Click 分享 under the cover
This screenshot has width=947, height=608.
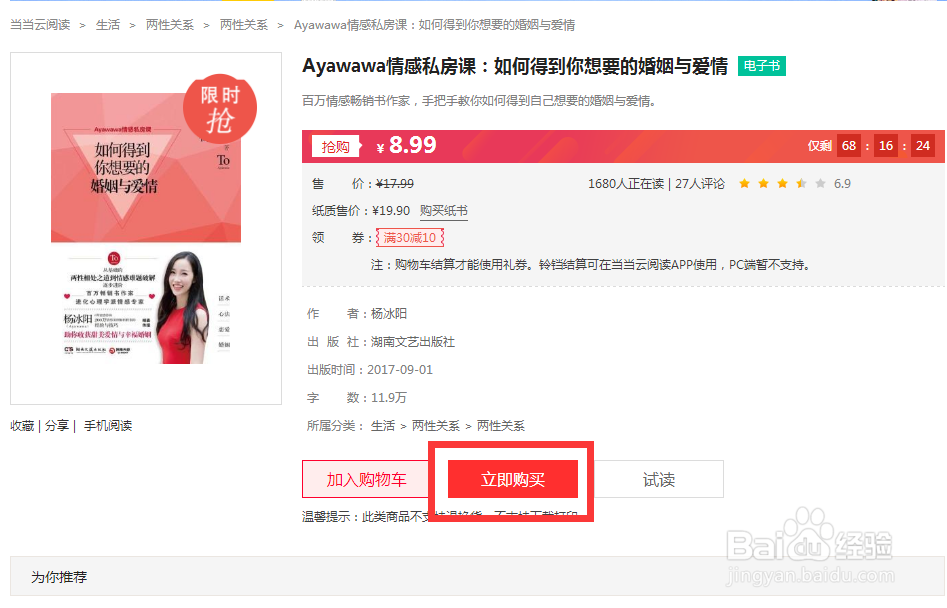tap(57, 426)
